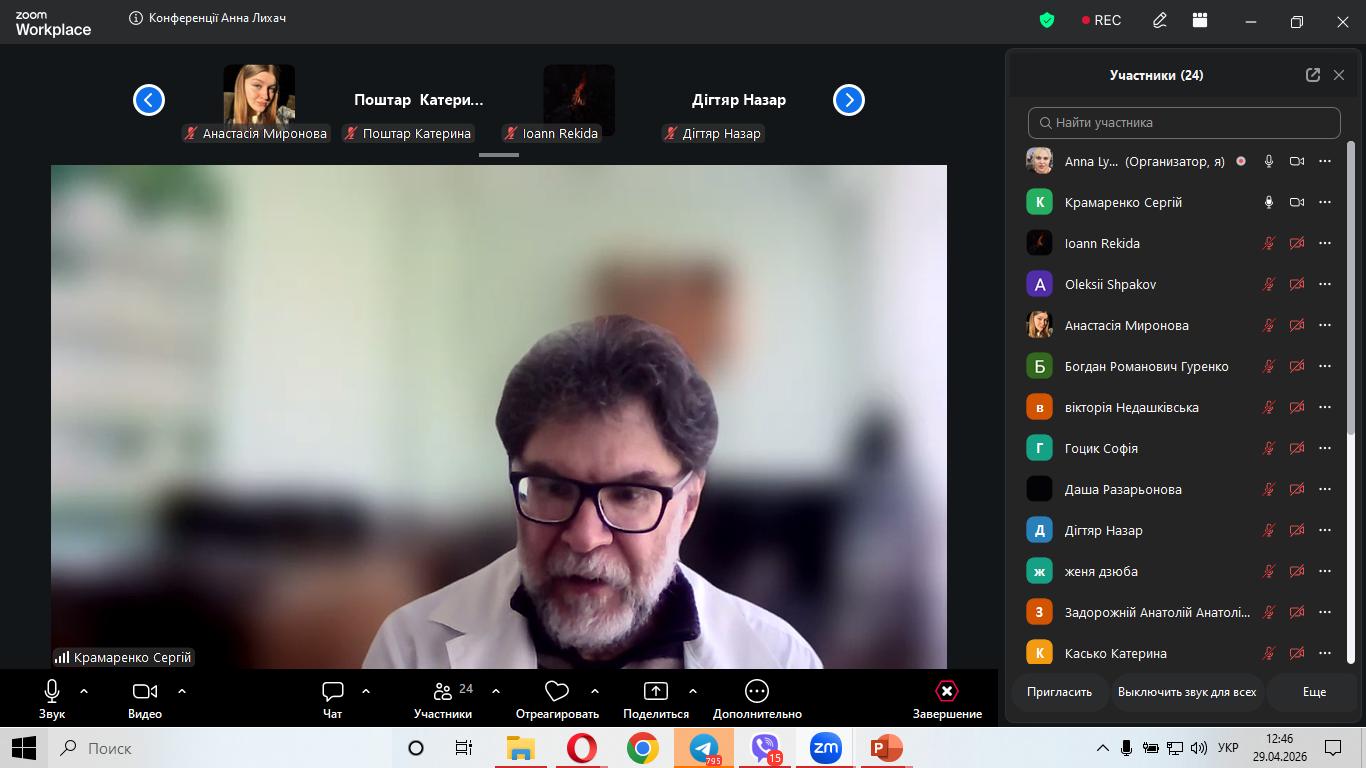Open the Дополнительно more menu

757,699
